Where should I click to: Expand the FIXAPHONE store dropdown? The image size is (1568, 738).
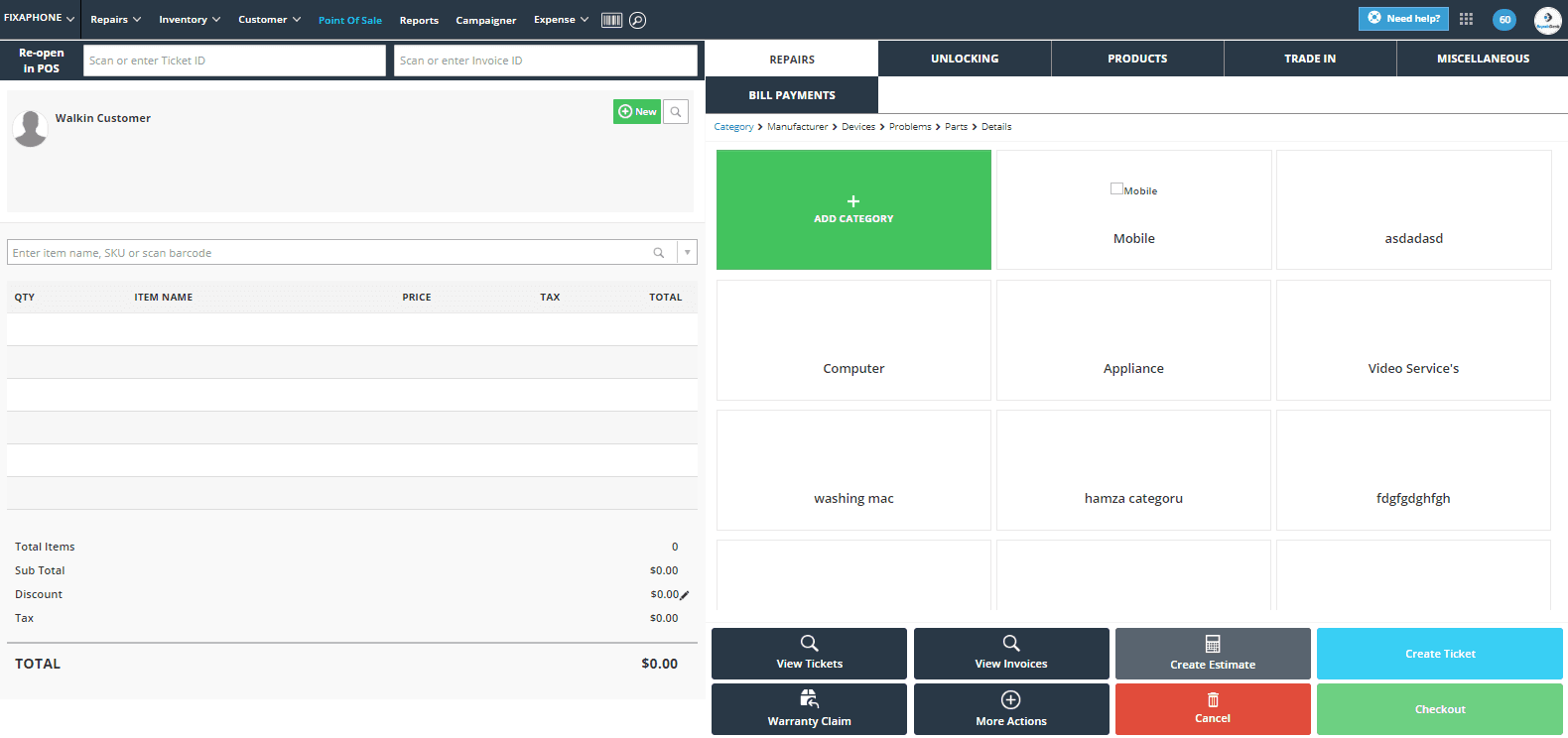[x=39, y=19]
